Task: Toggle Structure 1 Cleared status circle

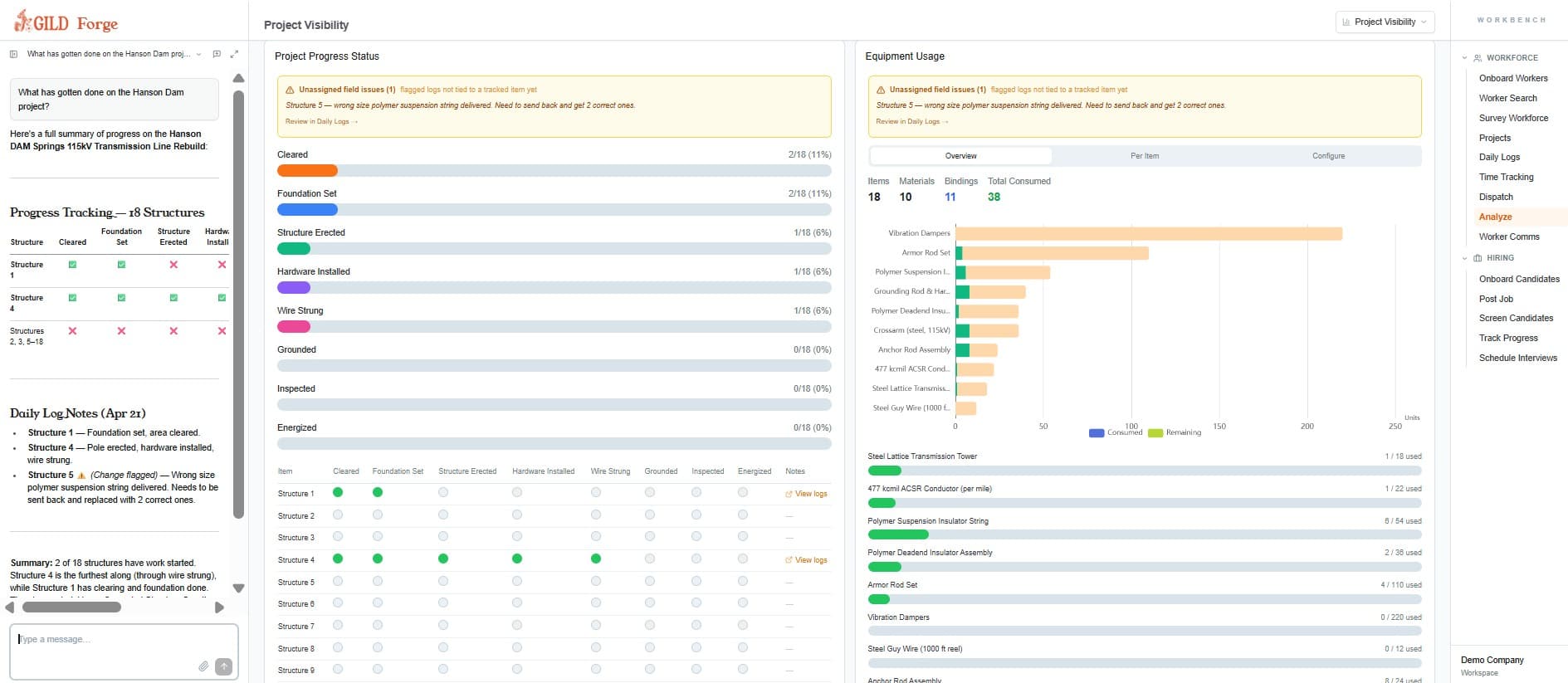Action: coord(338,492)
